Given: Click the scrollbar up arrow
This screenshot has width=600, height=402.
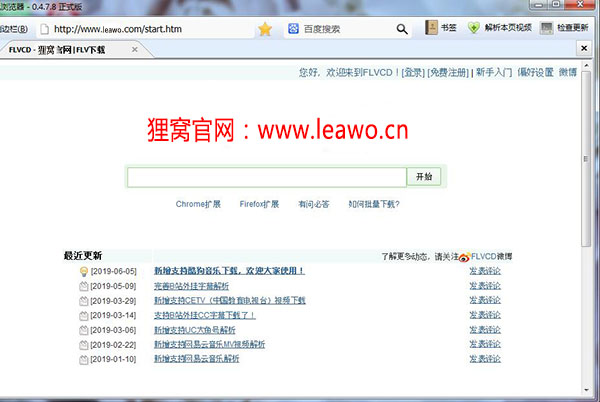Looking at the screenshot, I should pyautogui.click(x=586, y=66).
